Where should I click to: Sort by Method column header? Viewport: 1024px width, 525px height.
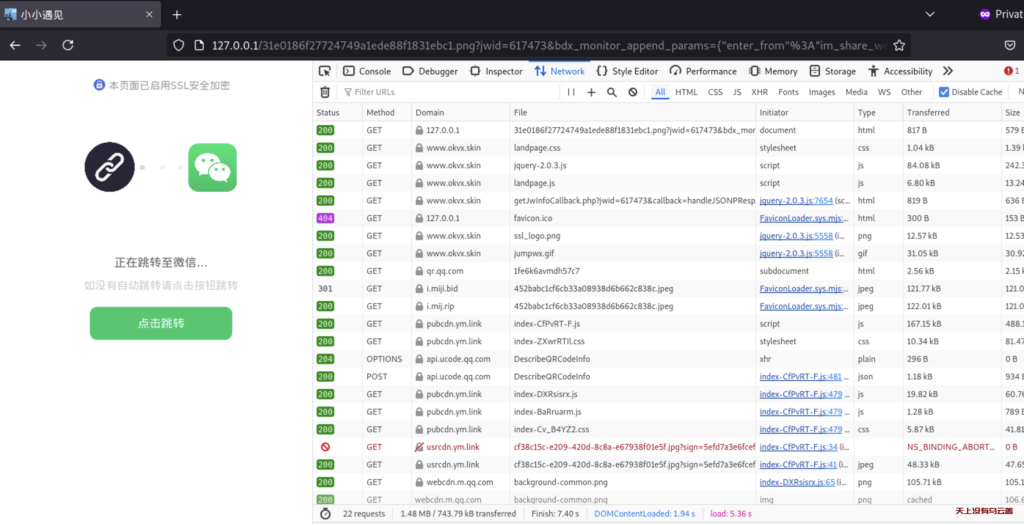[387, 112]
